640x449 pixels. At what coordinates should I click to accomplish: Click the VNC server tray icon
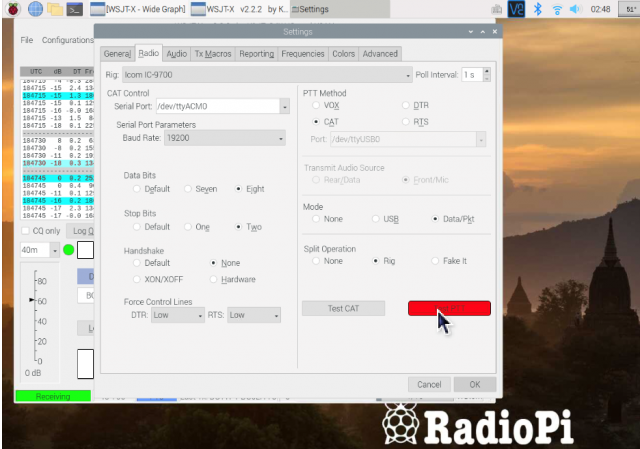coord(516,9)
